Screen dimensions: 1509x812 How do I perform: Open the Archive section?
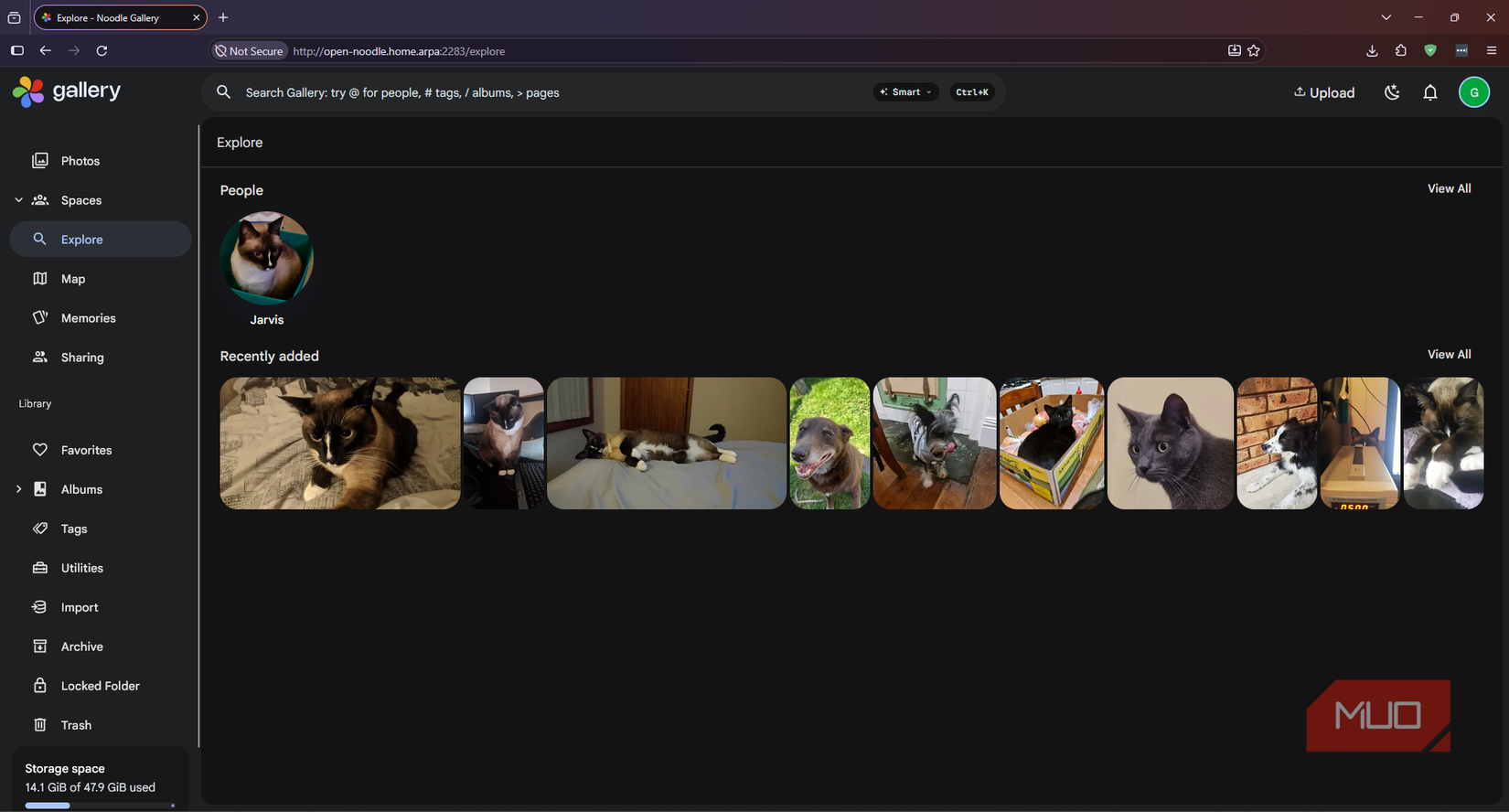[x=101, y=646]
